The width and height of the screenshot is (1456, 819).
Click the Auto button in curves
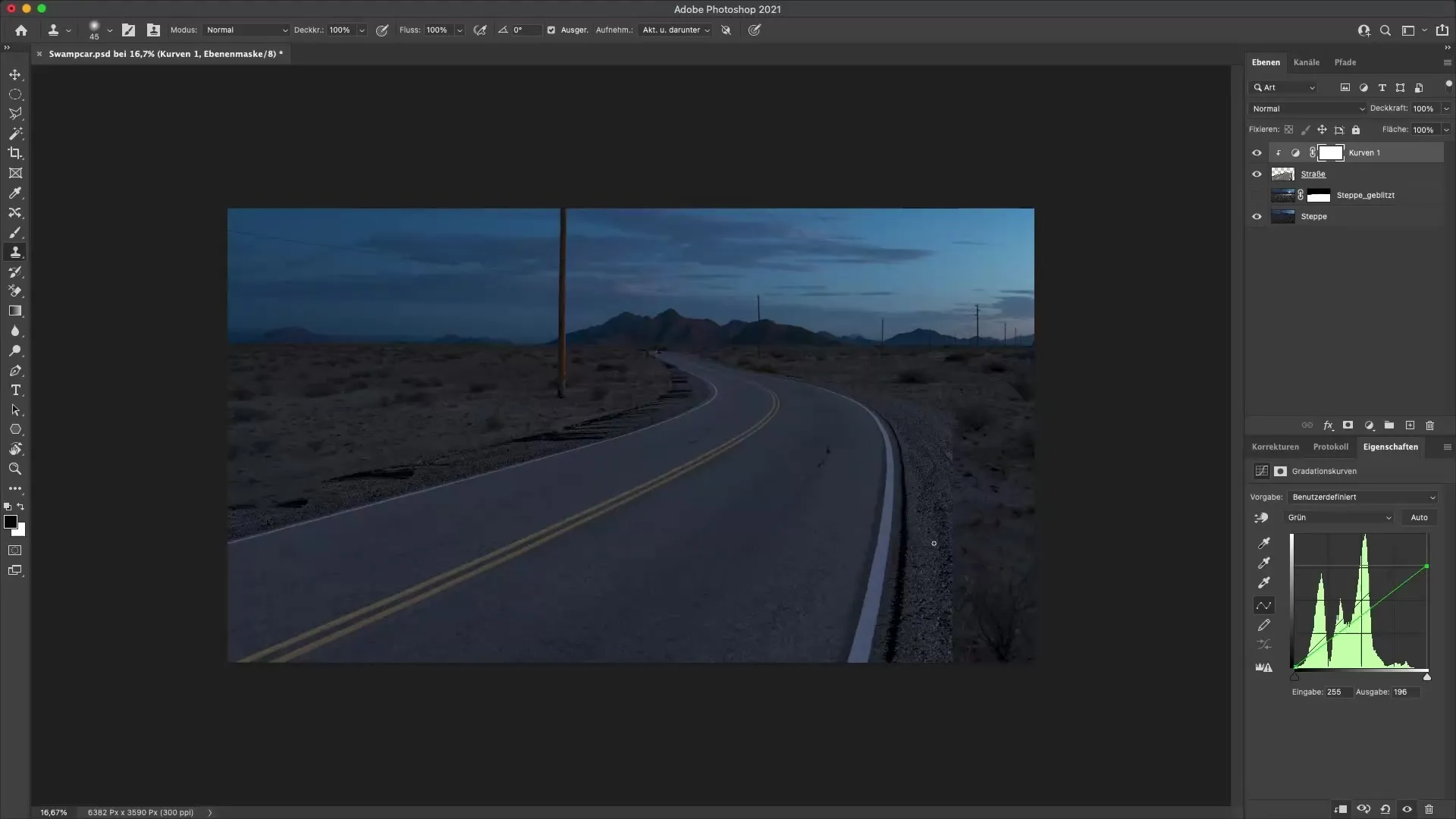pyautogui.click(x=1419, y=518)
